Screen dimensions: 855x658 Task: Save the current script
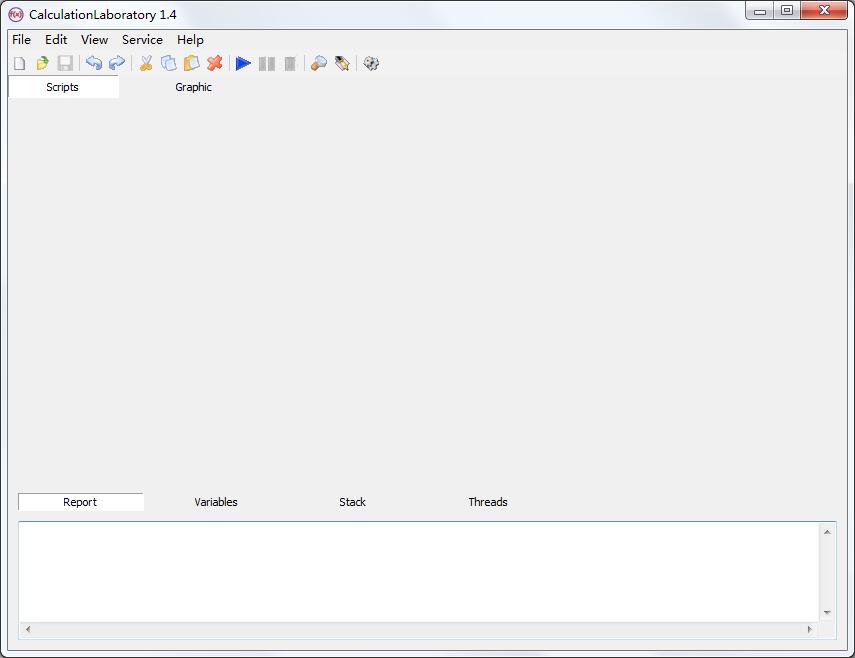(65, 64)
